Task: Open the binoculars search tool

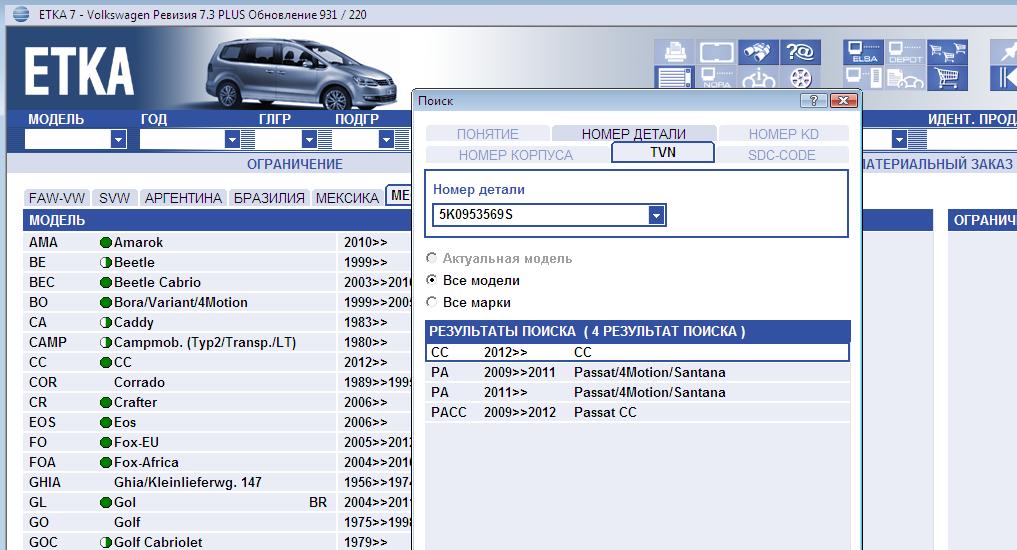Action: point(759,52)
